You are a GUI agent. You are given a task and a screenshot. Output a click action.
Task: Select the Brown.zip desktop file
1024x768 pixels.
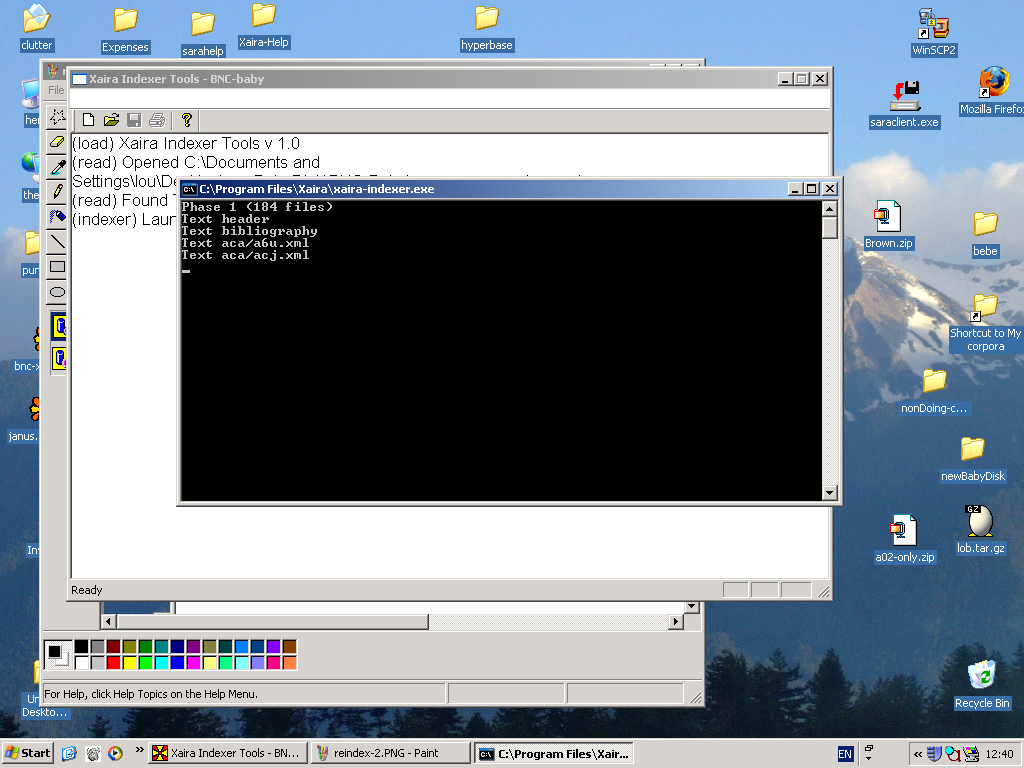point(888,225)
